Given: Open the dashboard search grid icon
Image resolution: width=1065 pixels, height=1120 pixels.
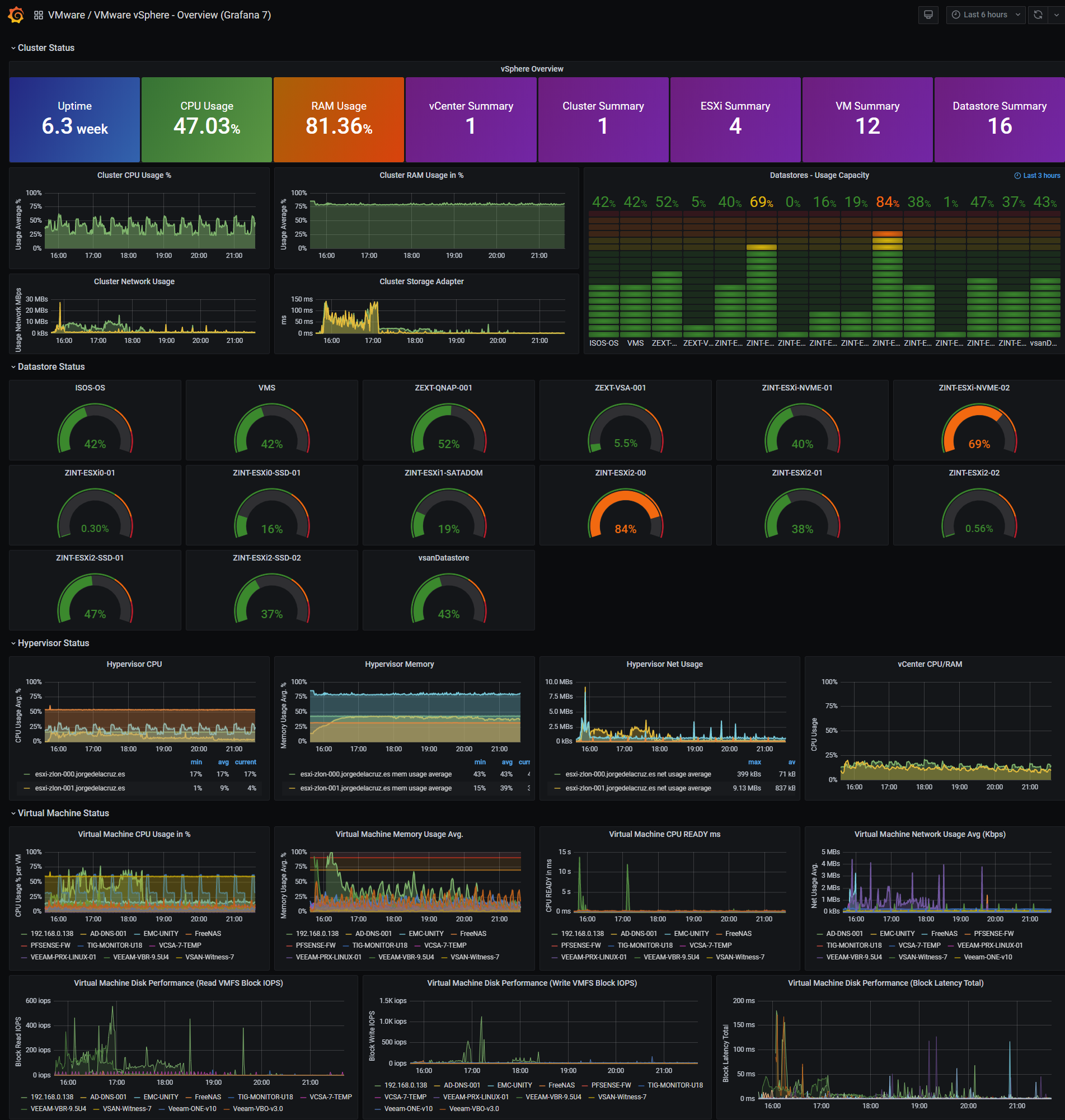Looking at the screenshot, I should click(39, 15).
